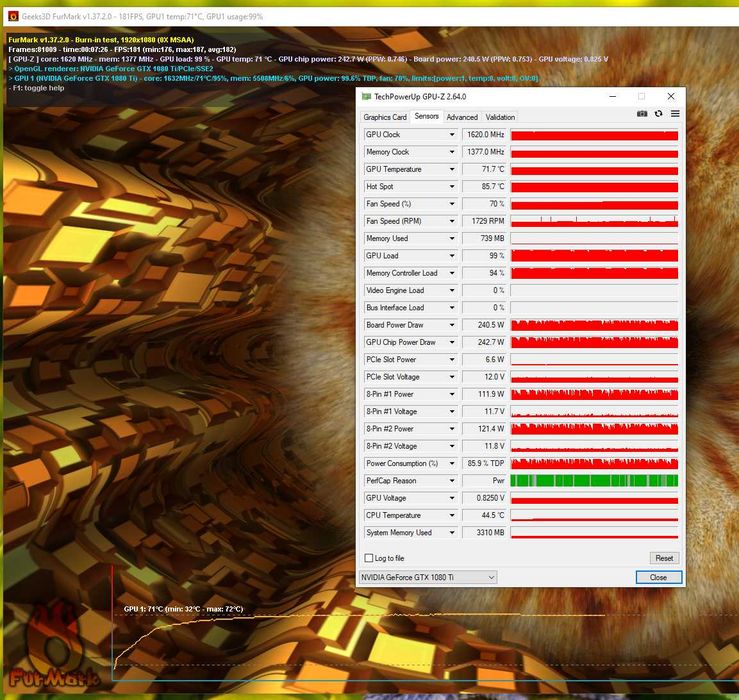The height and width of the screenshot is (700, 739).
Task: Expand the GPU Chip Power Draw dropdown
Action: coord(452,342)
